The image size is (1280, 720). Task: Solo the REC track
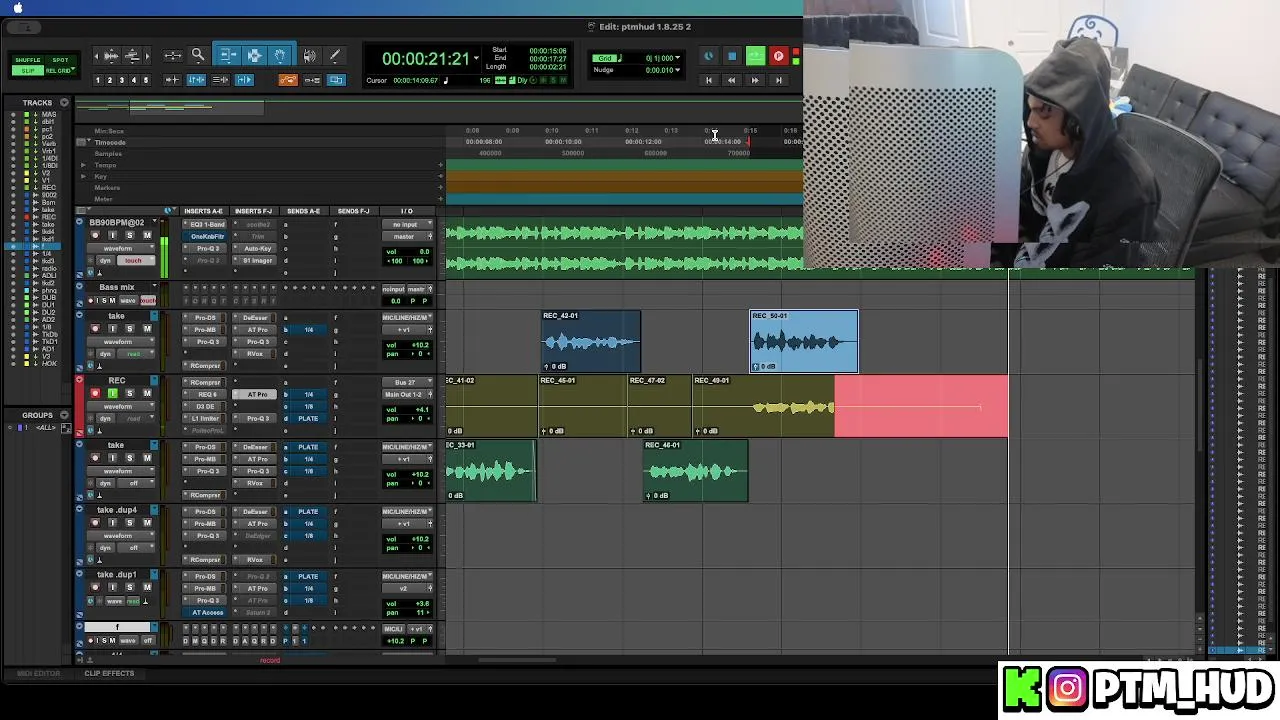[129, 394]
